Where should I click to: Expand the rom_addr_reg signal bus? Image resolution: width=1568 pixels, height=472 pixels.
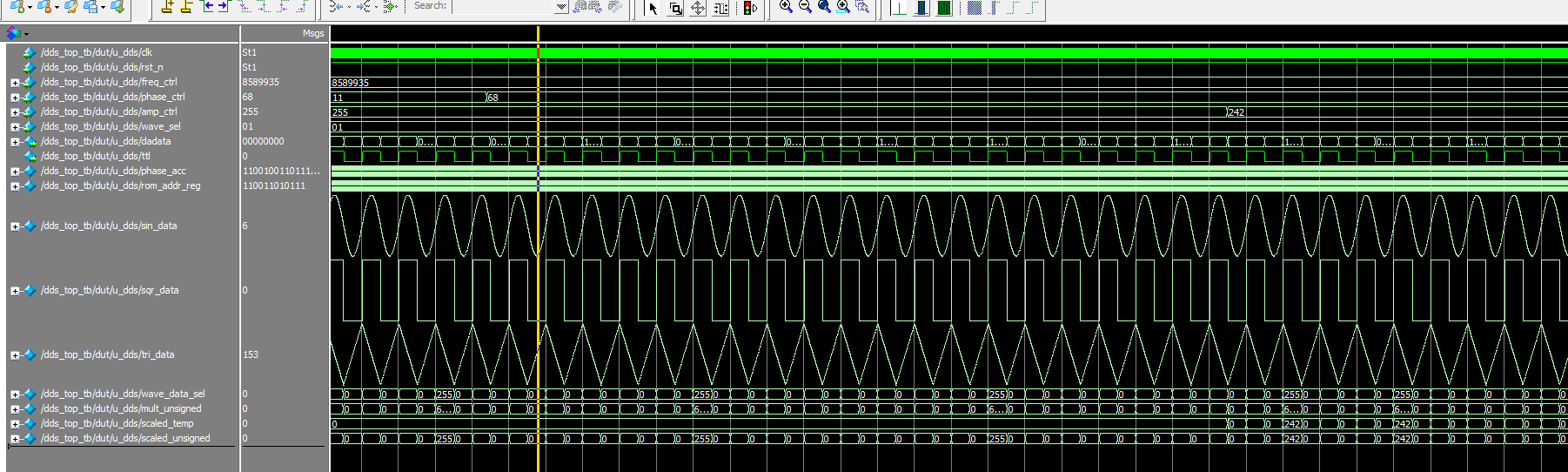tap(15, 186)
